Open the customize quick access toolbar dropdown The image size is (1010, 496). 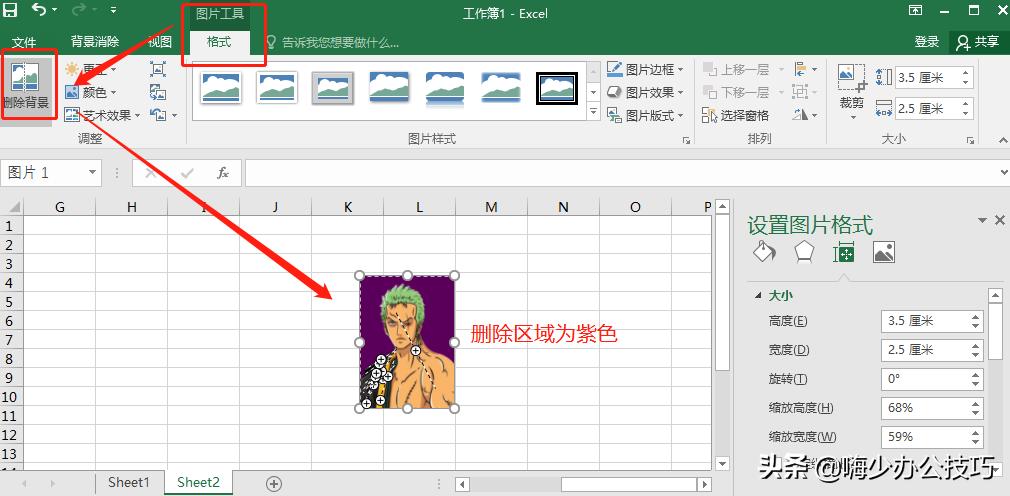[113, 10]
